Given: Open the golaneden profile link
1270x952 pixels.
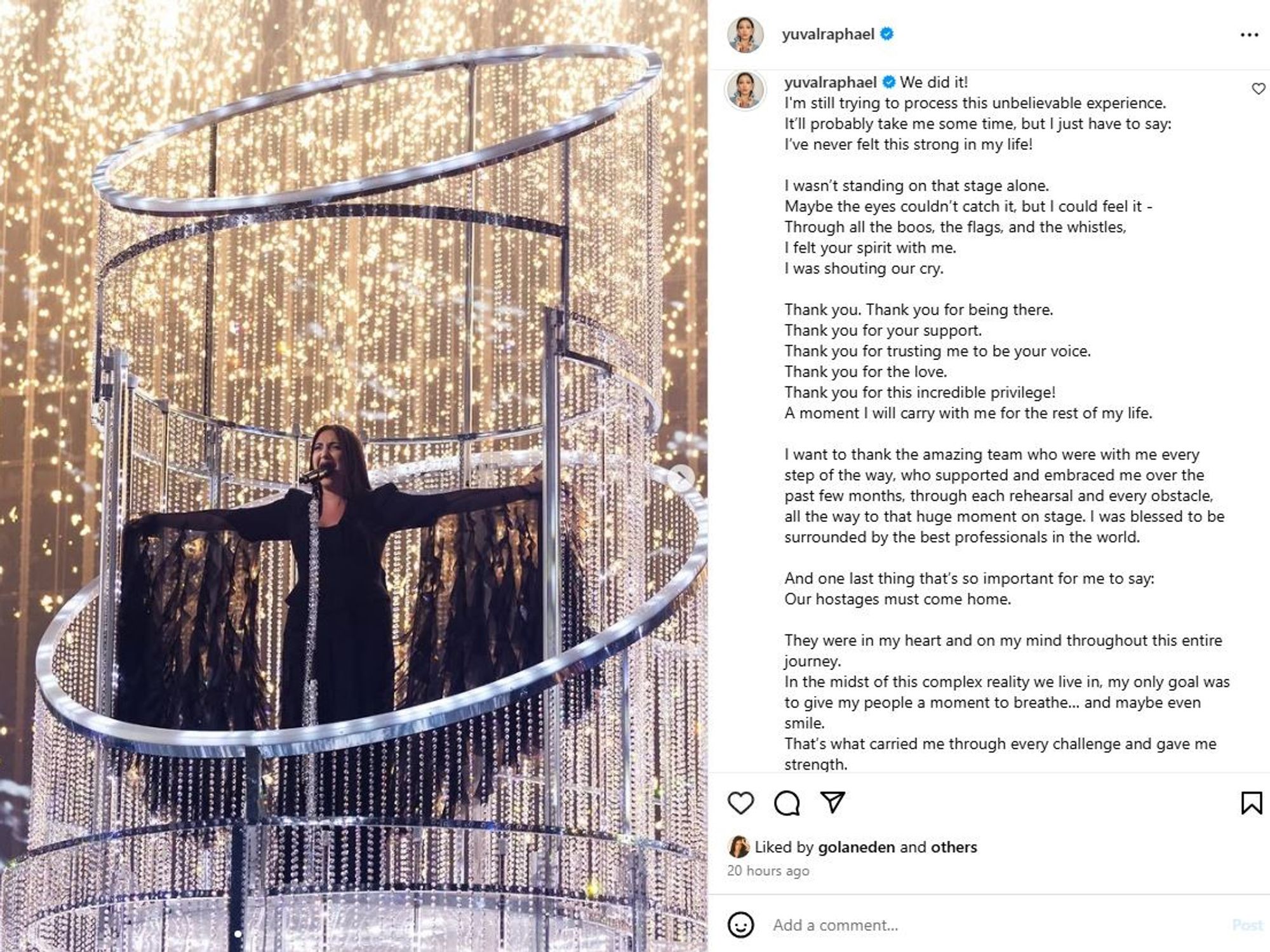Looking at the screenshot, I should pyautogui.click(x=856, y=847).
